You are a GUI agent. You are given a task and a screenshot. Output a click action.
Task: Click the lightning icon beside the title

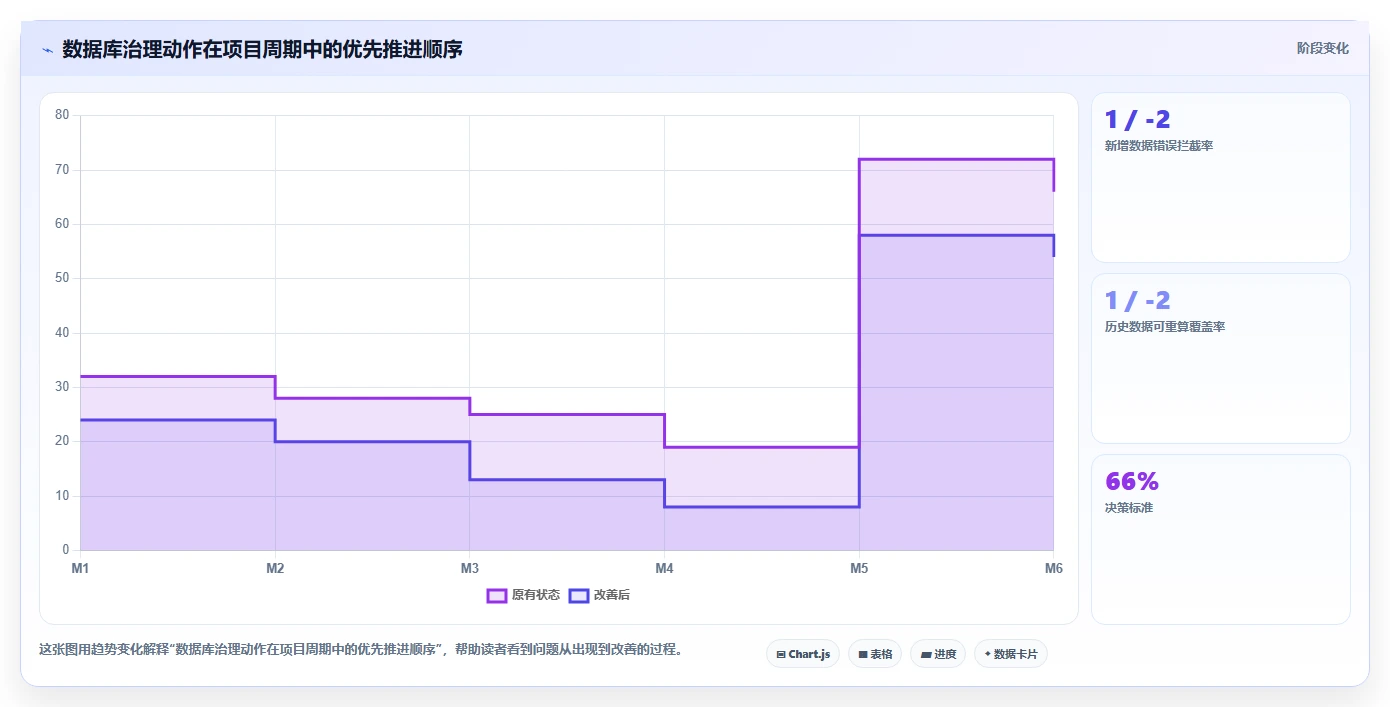[x=47, y=49]
